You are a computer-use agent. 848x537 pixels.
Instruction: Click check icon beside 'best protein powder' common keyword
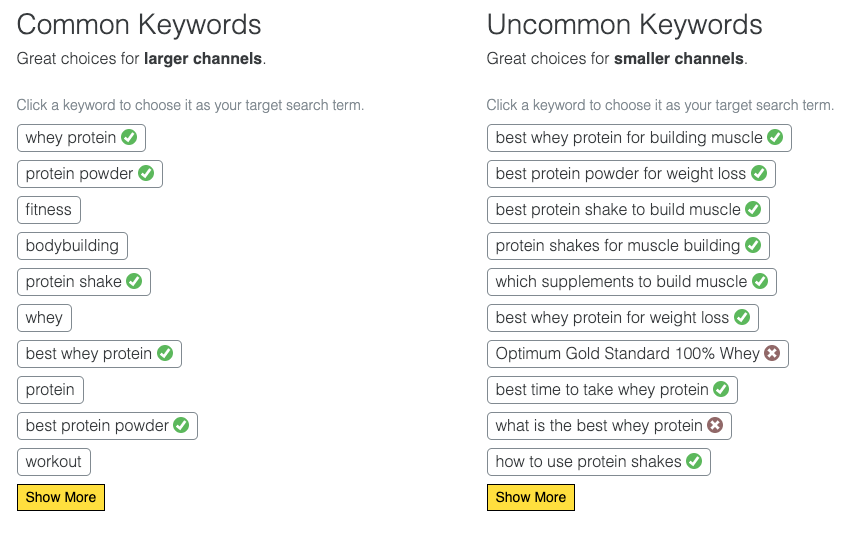coord(181,425)
